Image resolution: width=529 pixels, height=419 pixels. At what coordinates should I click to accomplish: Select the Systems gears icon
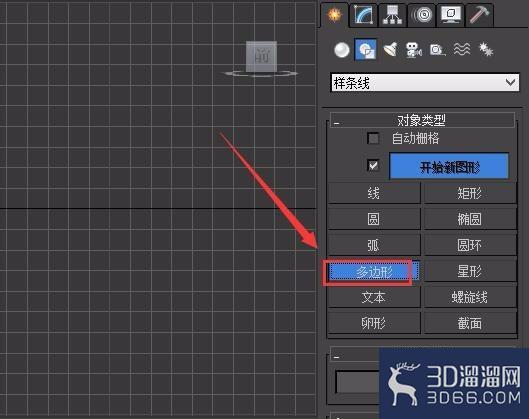point(485,50)
